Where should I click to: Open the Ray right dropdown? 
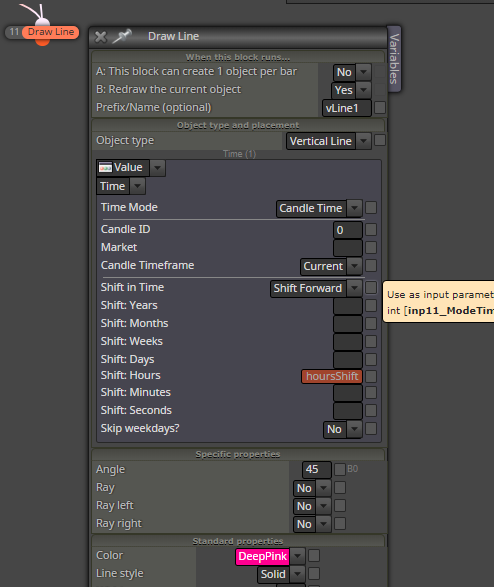pyautogui.click(x=312, y=524)
